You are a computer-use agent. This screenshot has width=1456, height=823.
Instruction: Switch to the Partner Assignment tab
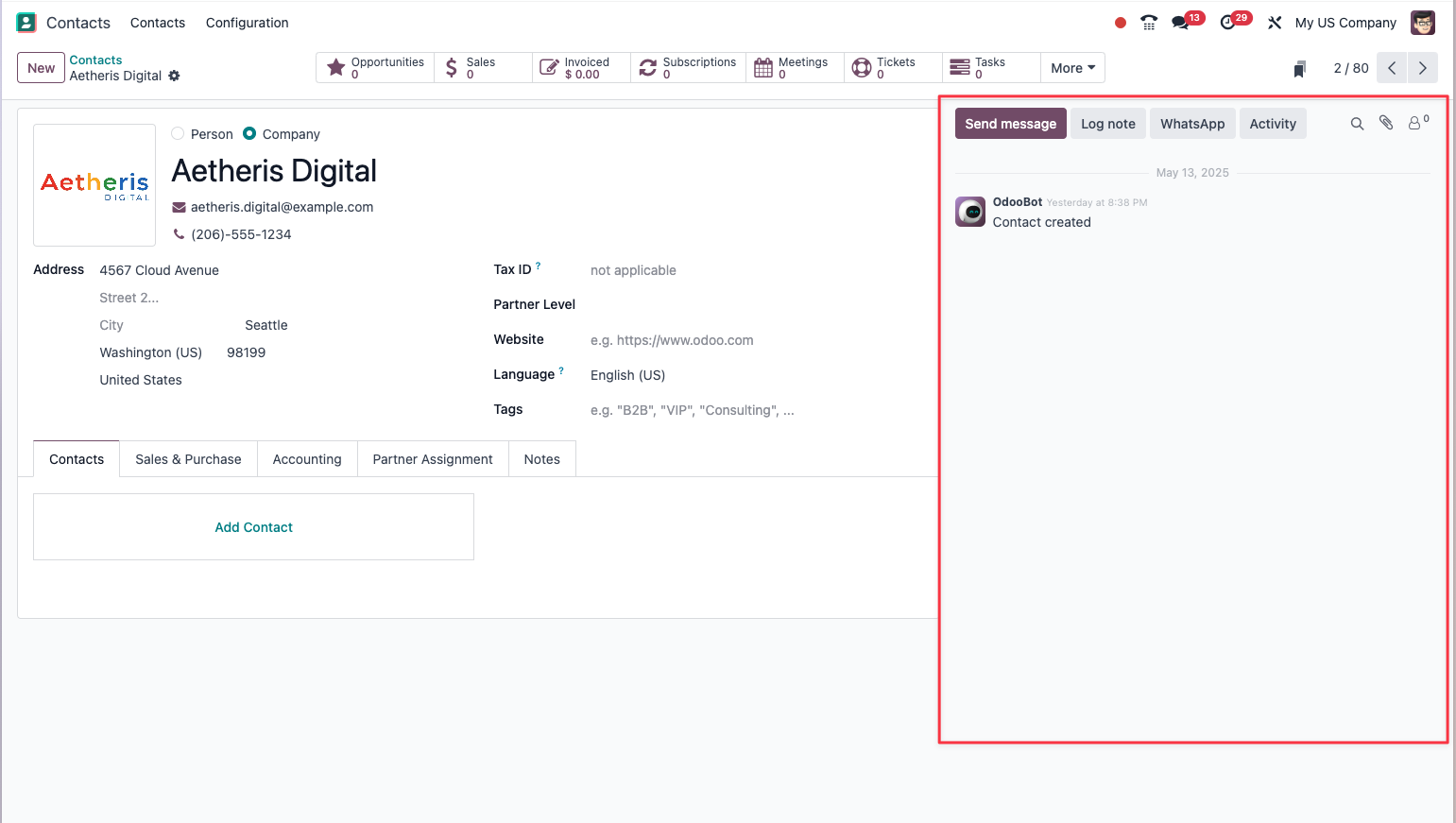(x=433, y=459)
